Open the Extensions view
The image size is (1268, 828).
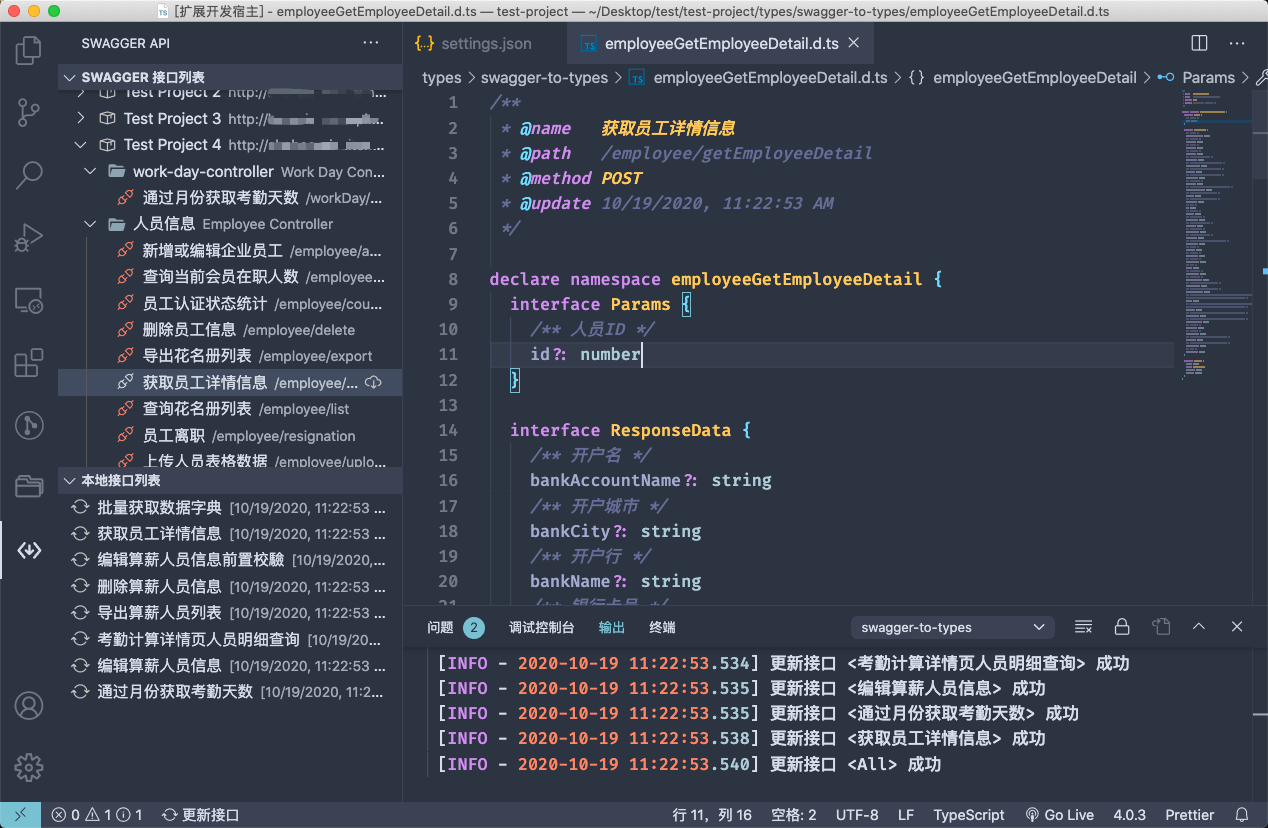click(29, 362)
